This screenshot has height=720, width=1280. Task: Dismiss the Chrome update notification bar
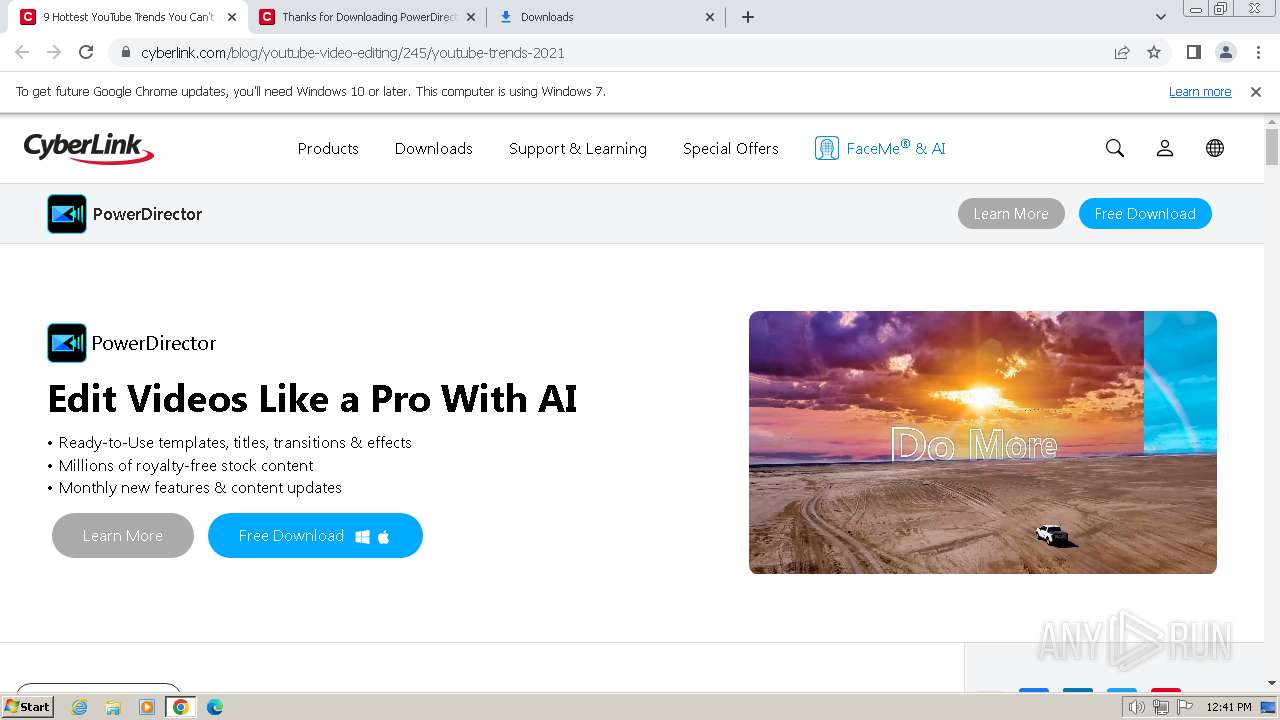1256,91
